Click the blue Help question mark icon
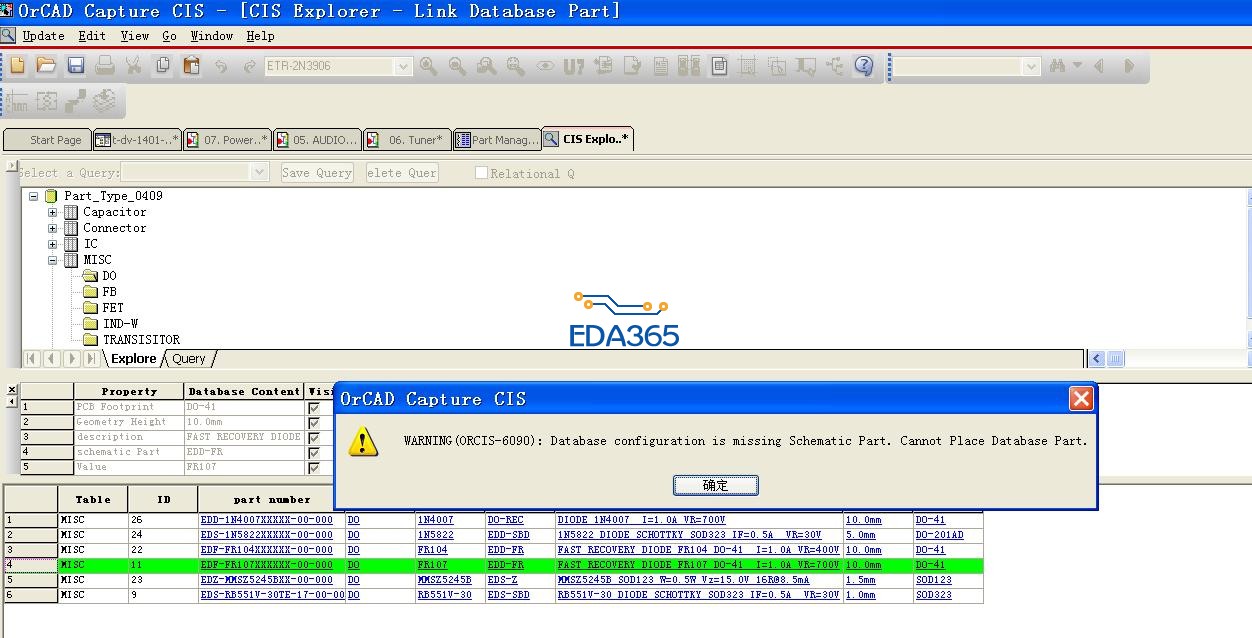The image size is (1252, 638). [864, 66]
